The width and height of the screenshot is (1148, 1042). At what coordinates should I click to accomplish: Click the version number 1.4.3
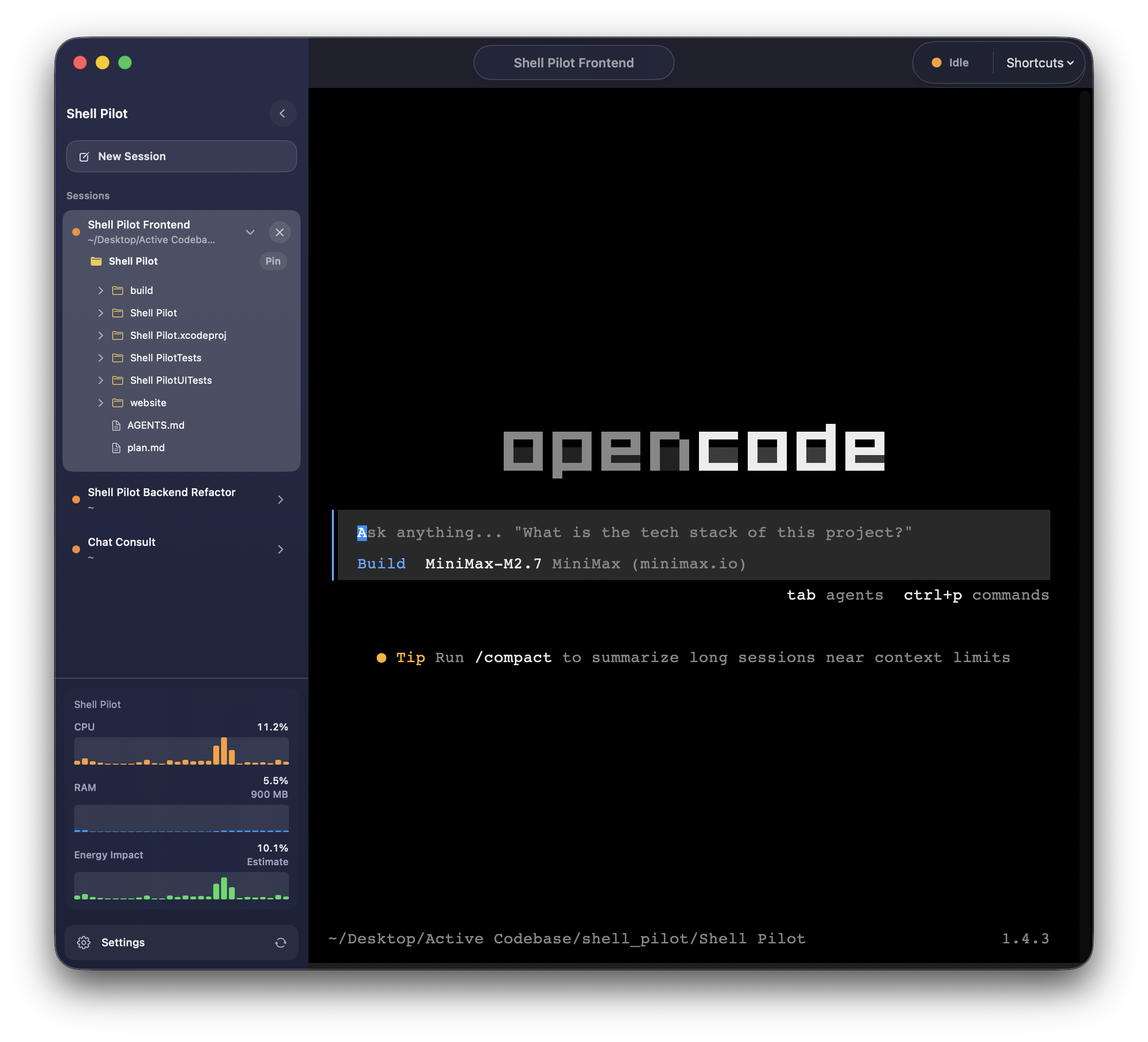1025,938
